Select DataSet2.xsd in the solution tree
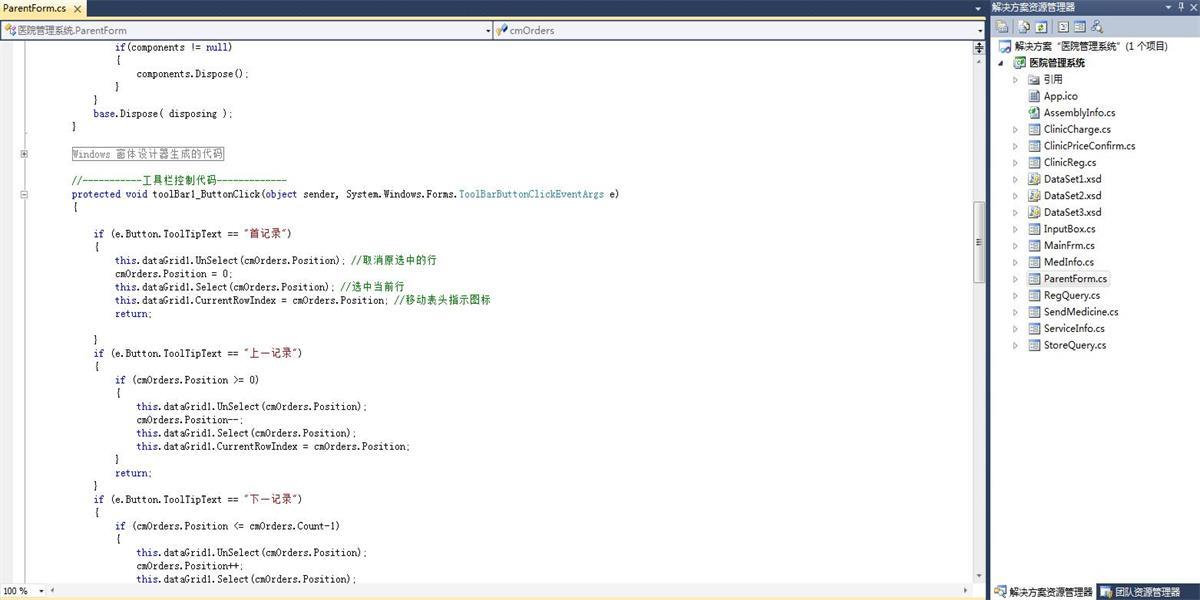The height and width of the screenshot is (600, 1200). [1072, 195]
